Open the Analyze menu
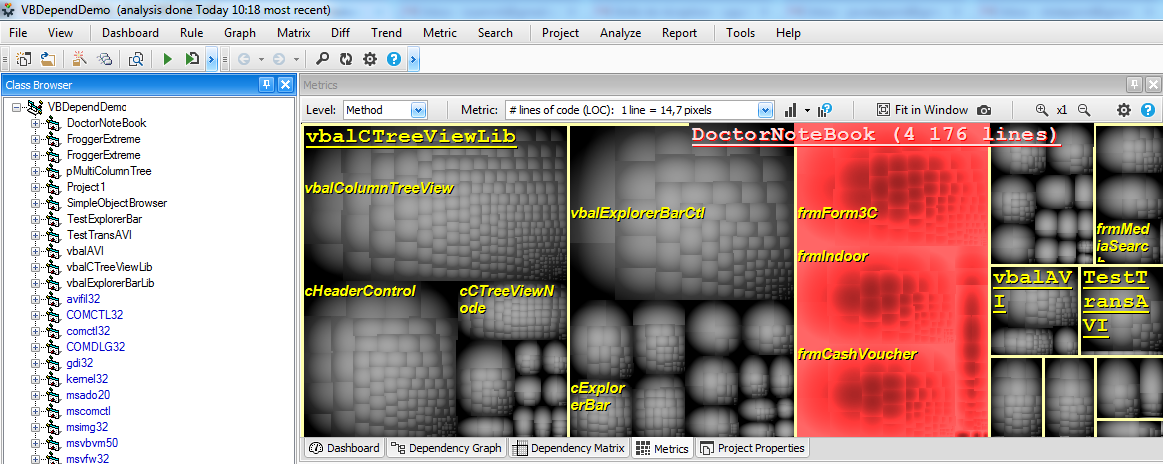 (620, 33)
